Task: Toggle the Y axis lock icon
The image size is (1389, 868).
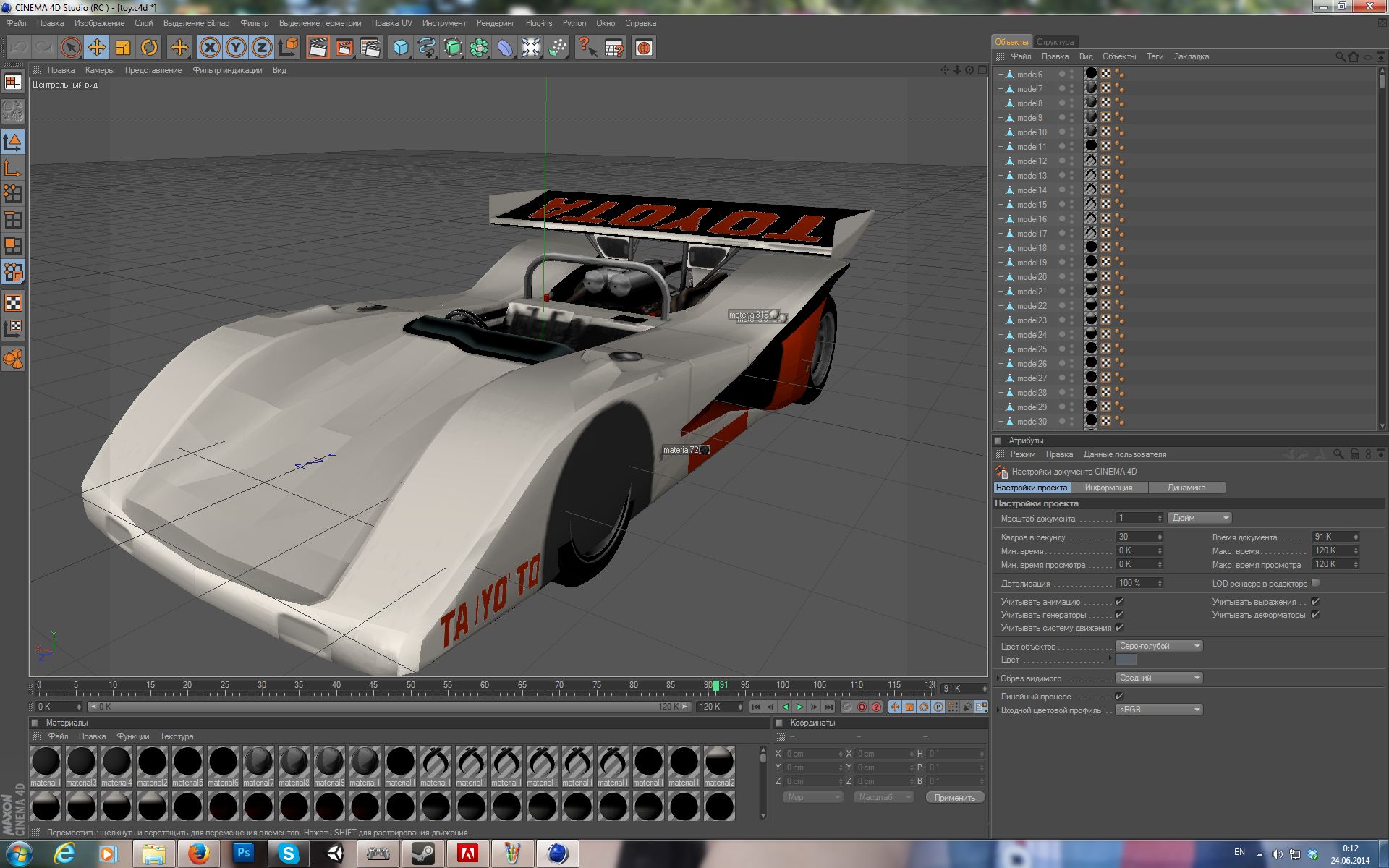Action: tap(236, 48)
